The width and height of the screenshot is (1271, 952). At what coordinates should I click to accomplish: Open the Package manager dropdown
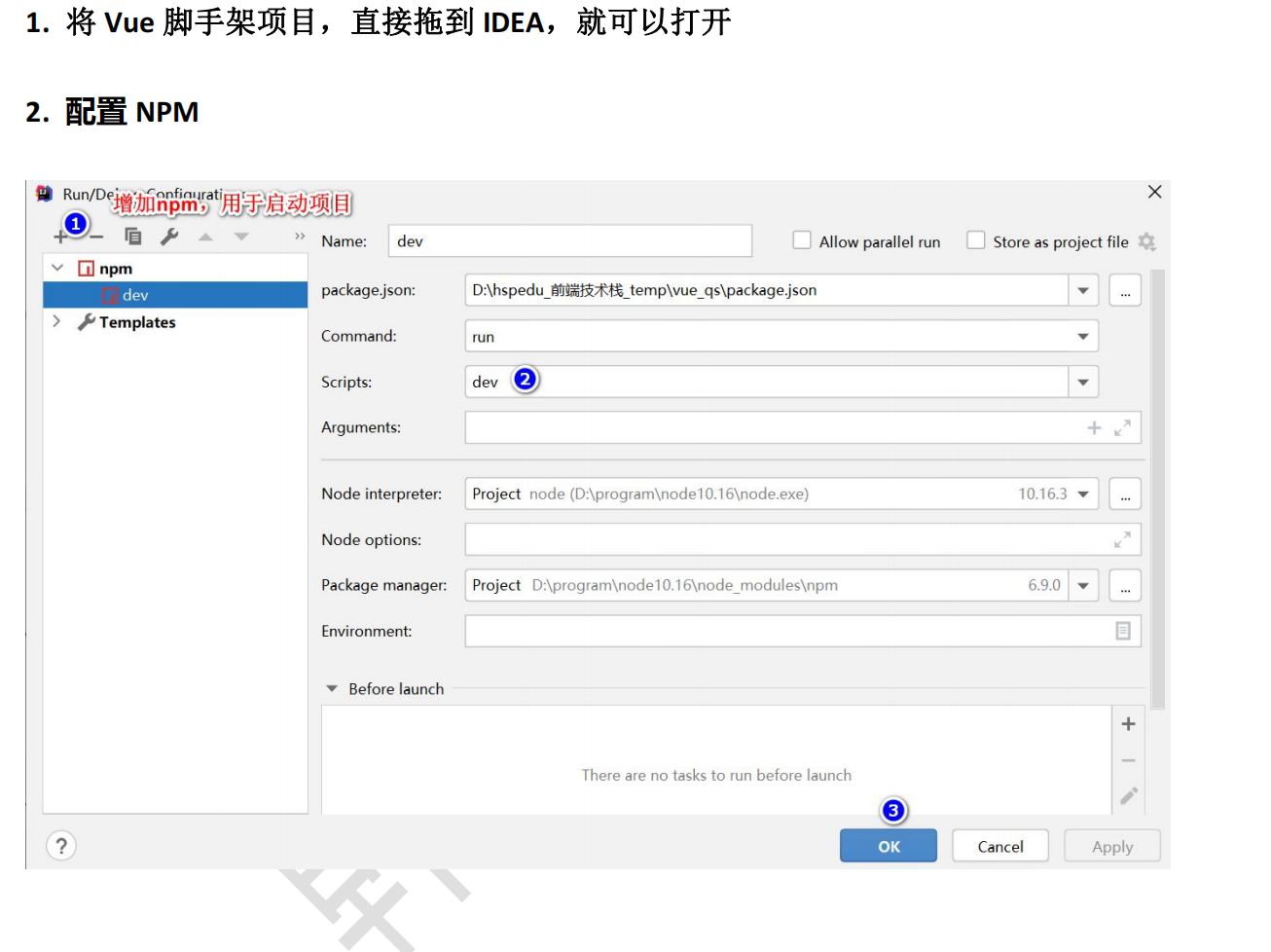pyautogui.click(x=1083, y=585)
